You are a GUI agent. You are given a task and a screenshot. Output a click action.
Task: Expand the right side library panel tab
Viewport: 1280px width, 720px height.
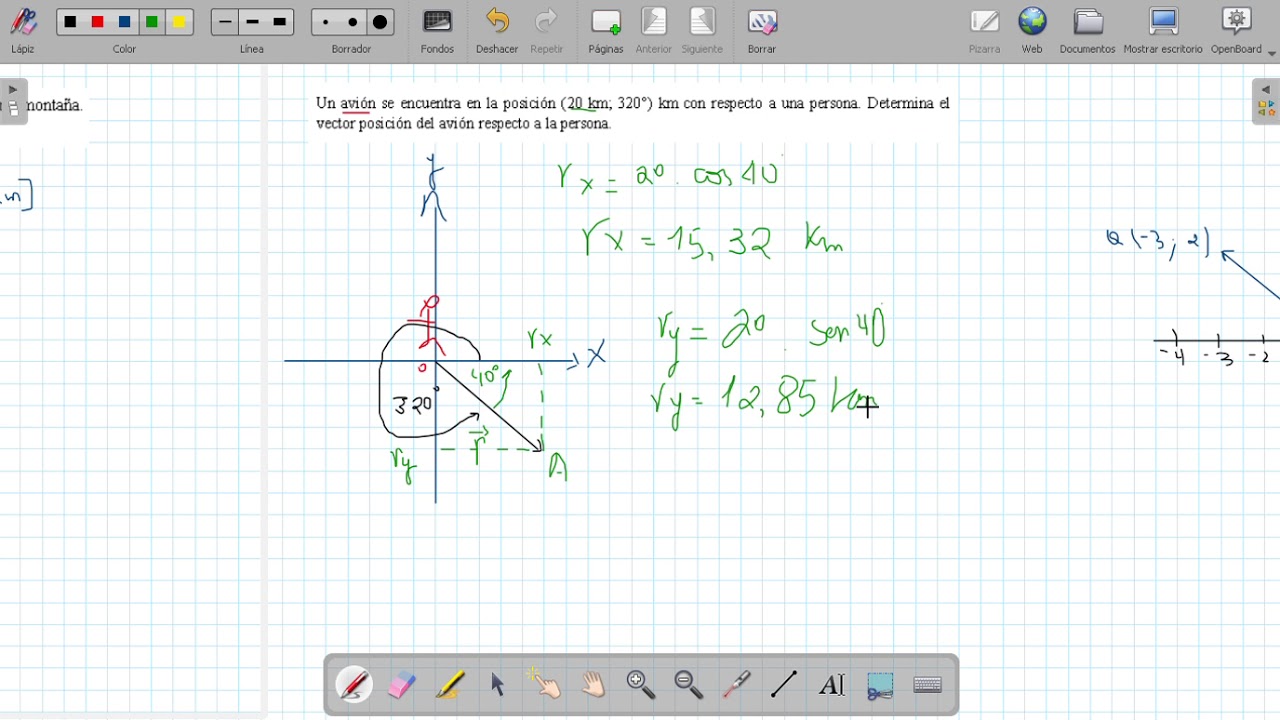1266,101
